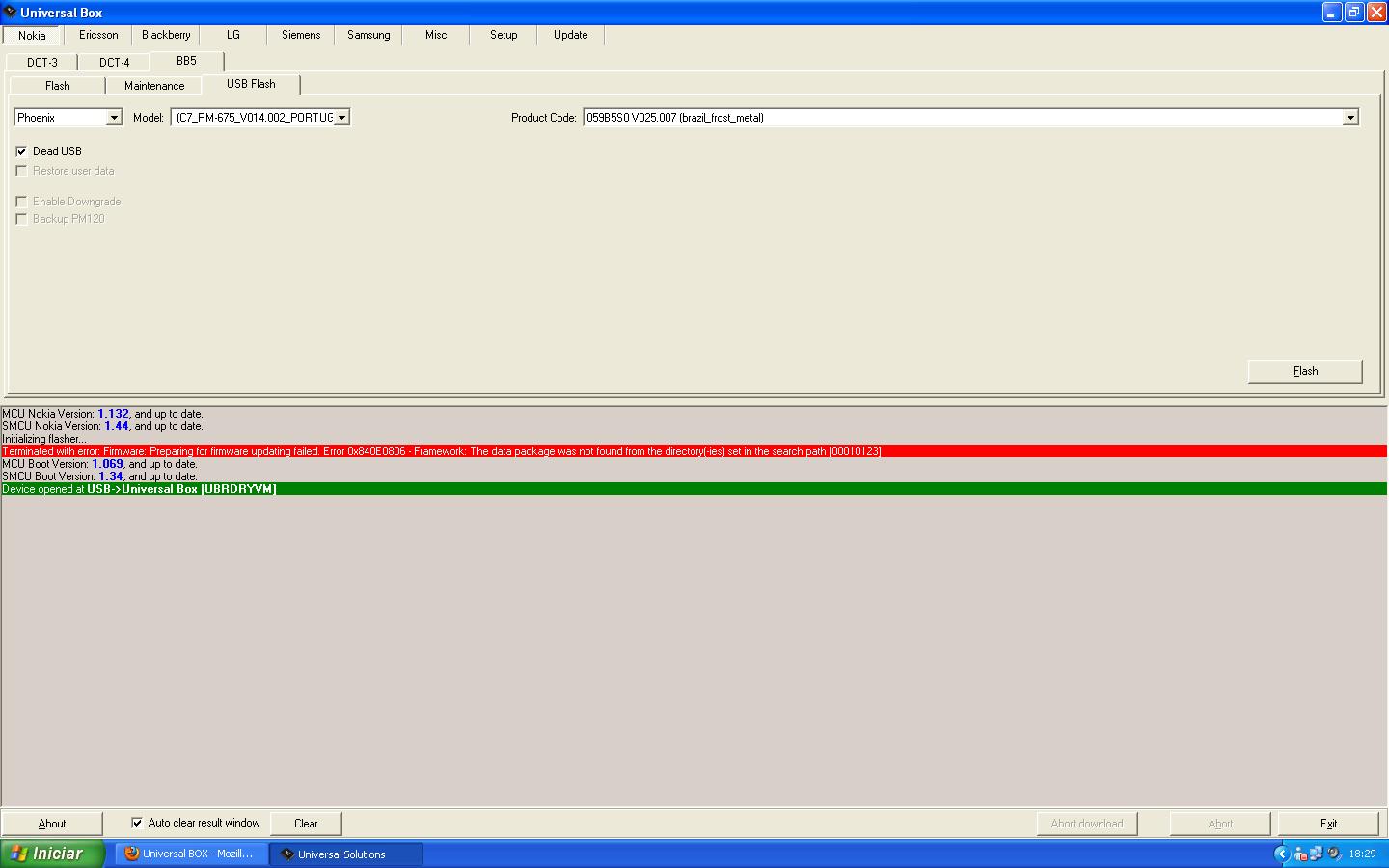
Task: Open the Samsung tab
Action: 368,35
